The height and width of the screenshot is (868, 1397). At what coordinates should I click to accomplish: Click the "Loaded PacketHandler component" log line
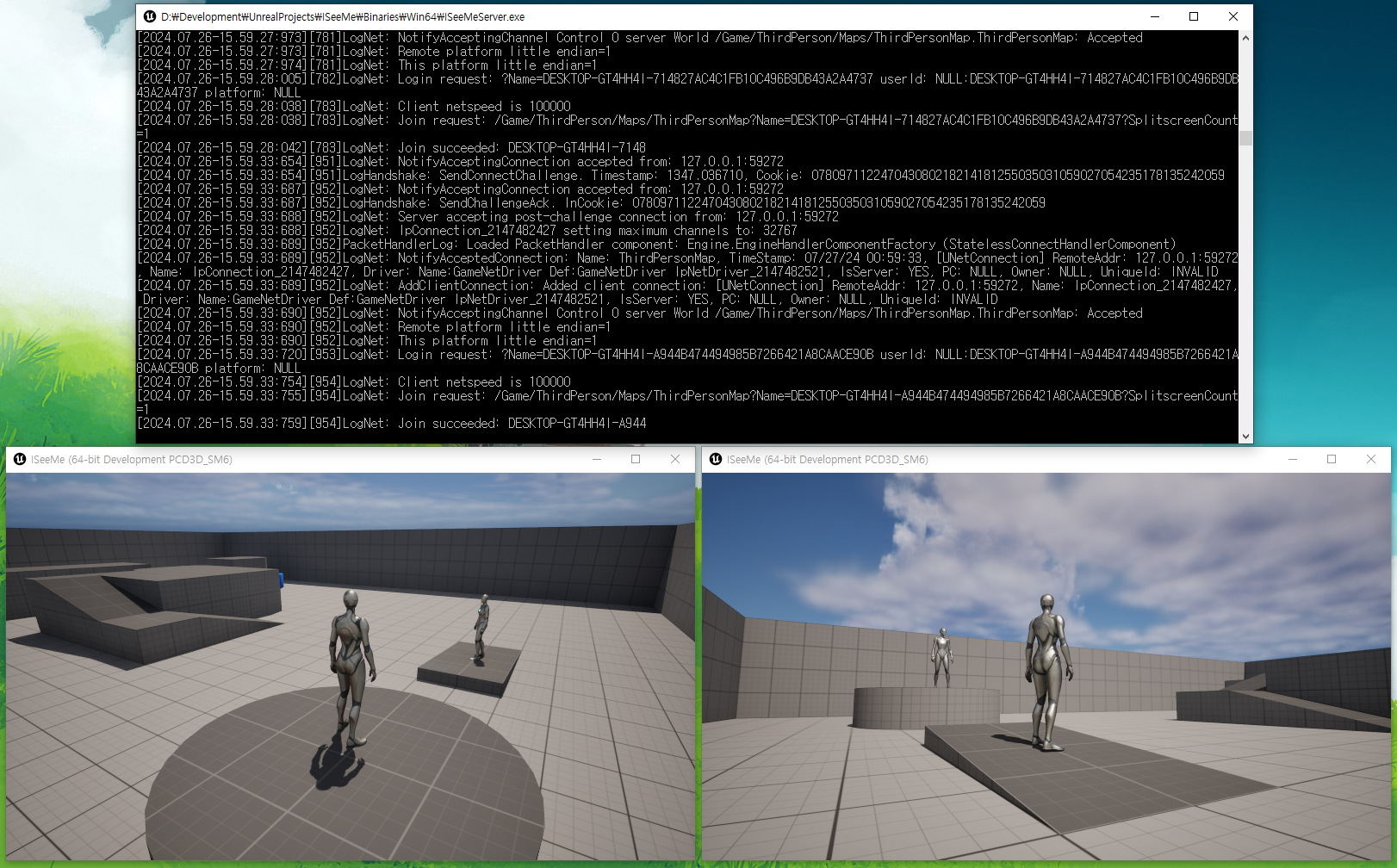pos(657,245)
